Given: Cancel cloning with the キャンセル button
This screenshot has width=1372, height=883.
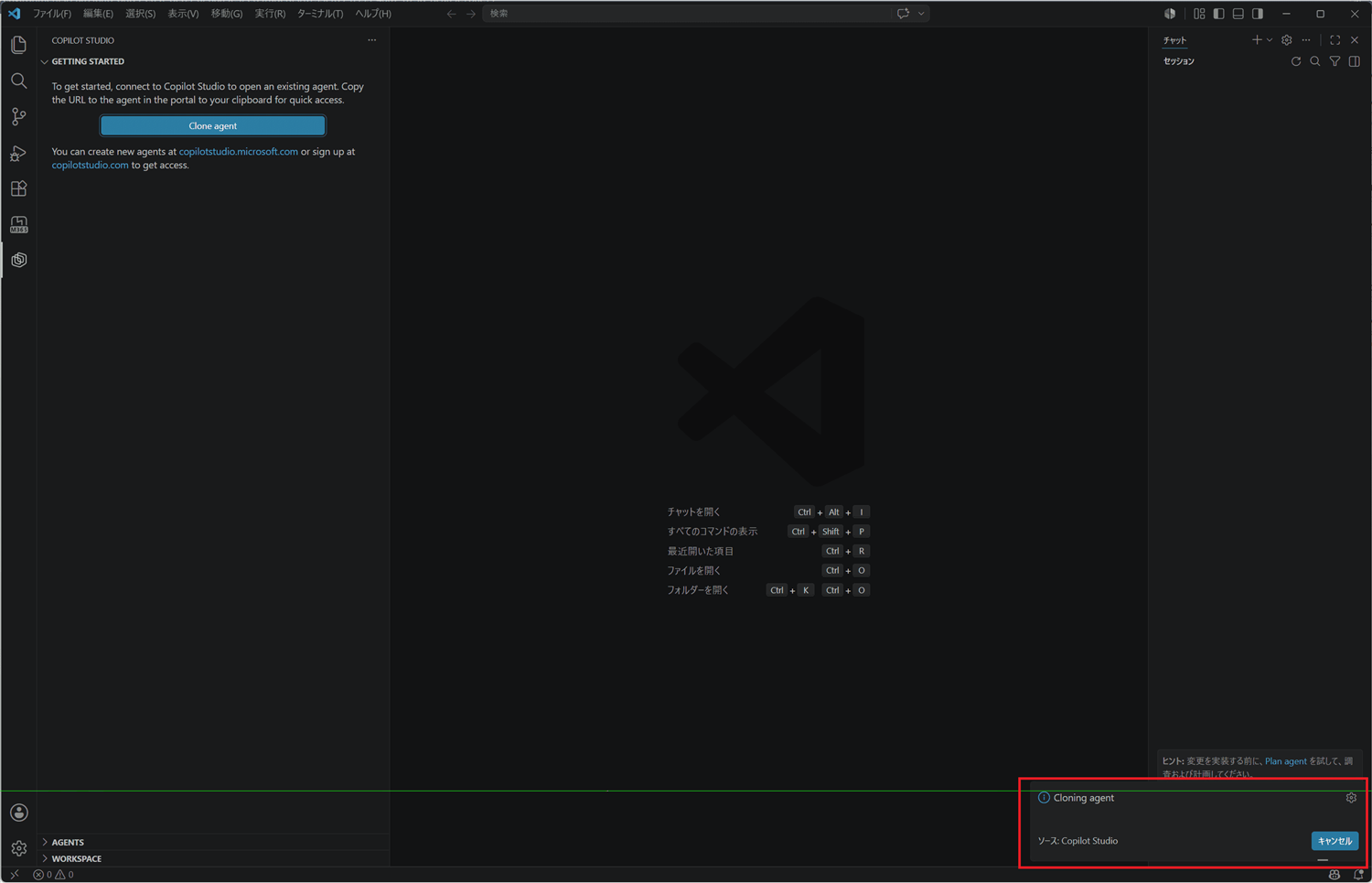Looking at the screenshot, I should (1334, 841).
